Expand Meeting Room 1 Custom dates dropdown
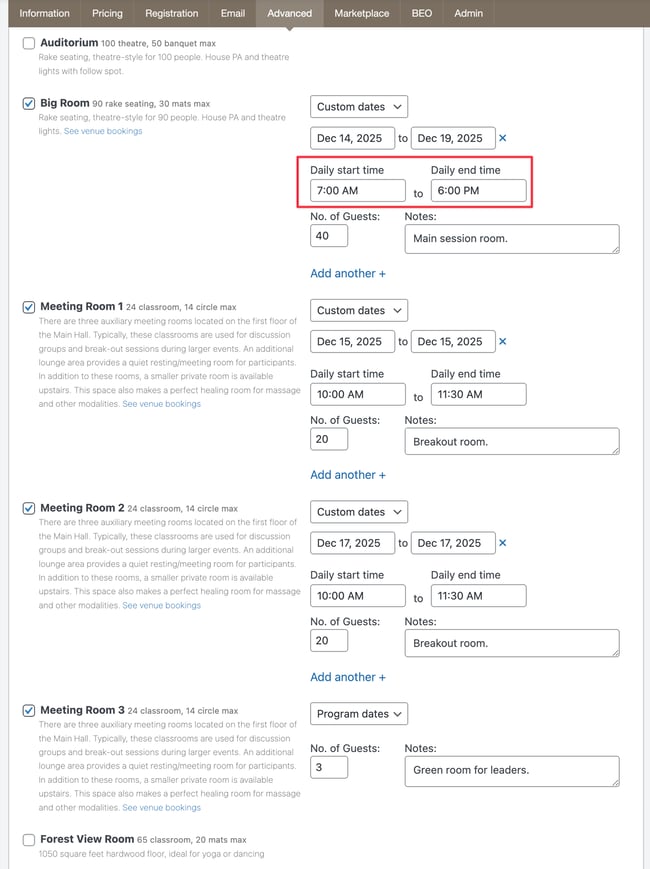The height and width of the screenshot is (869, 650). pos(359,311)
